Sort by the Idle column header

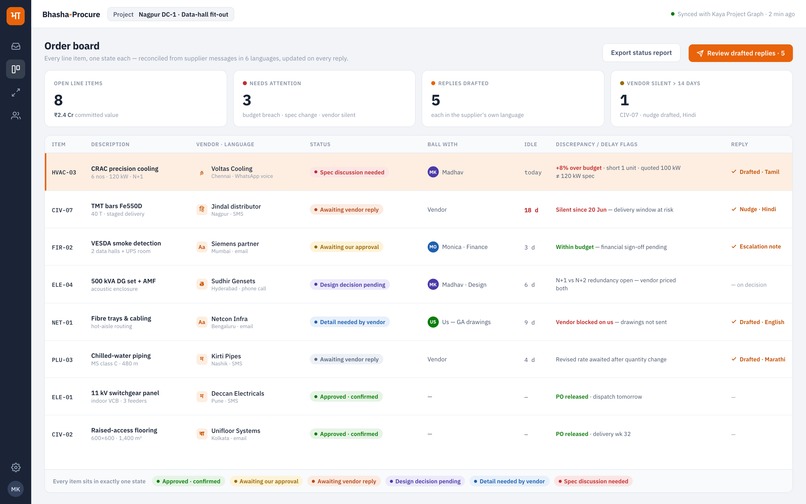coord(530,145)
